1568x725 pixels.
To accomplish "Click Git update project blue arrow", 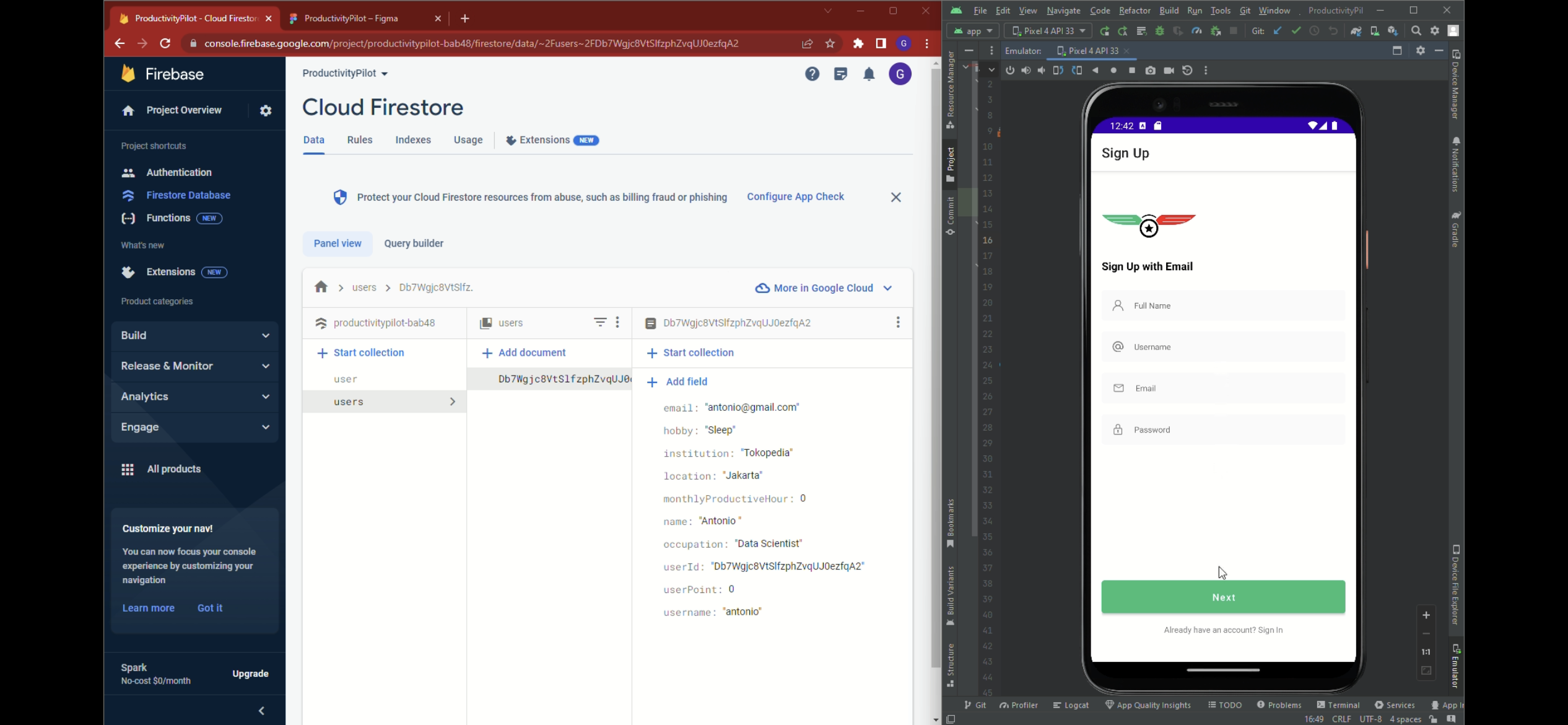I will tap(1277, 31).
